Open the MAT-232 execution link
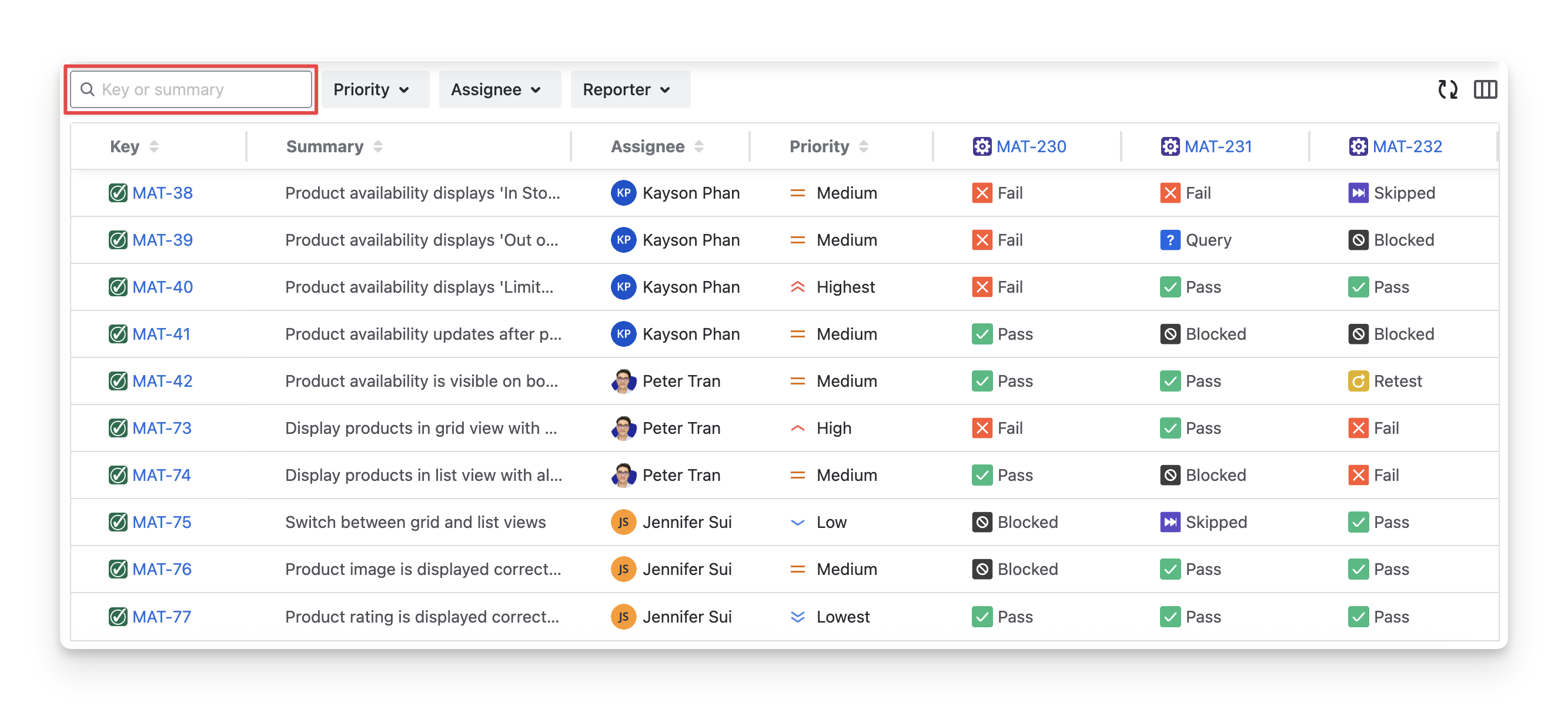 coord(1407,146)
